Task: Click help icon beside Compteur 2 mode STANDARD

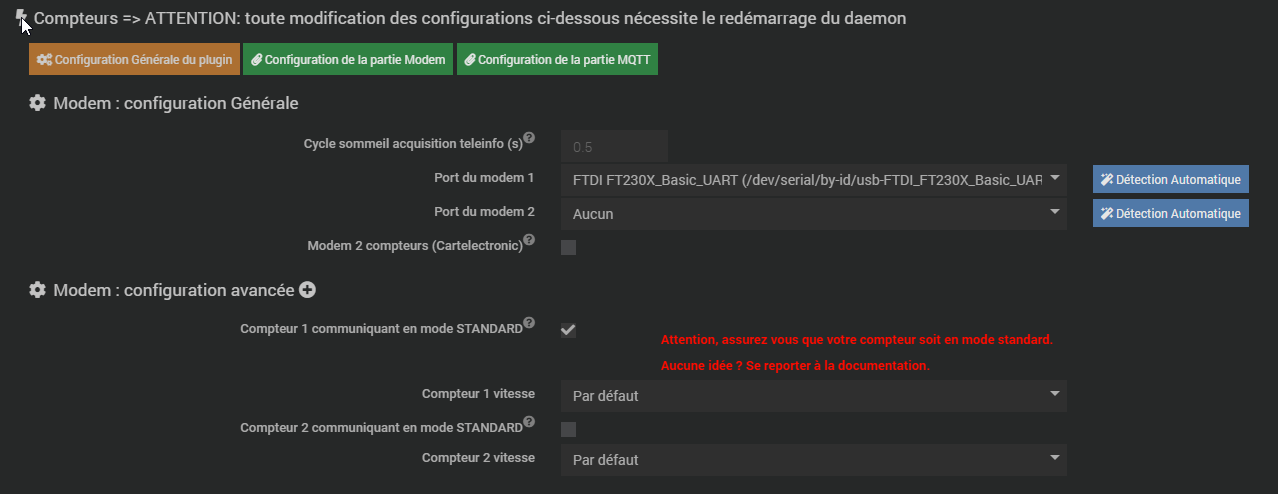Action: (529, 422)
